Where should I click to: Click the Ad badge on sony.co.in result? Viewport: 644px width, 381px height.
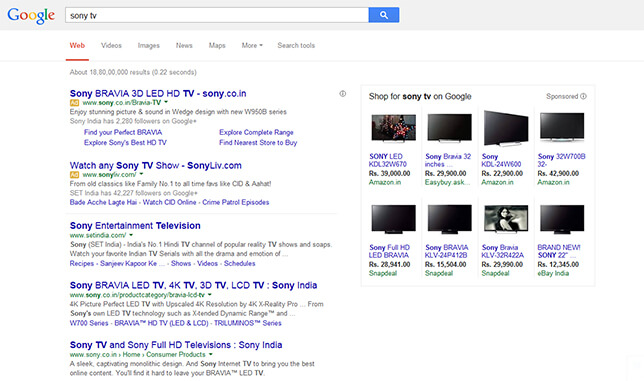(x=74, y=103)
